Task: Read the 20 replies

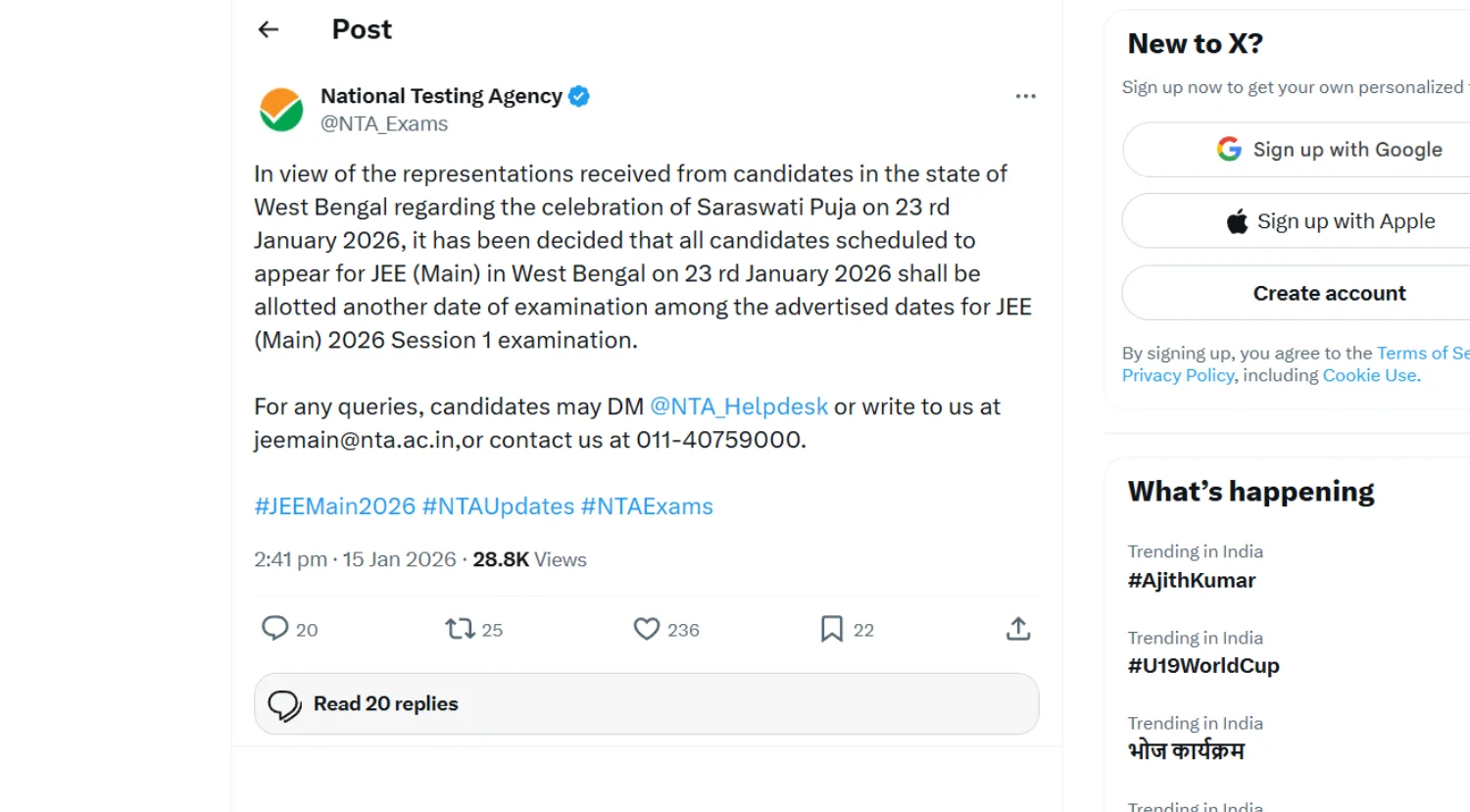Action: (x=385, y=703)
